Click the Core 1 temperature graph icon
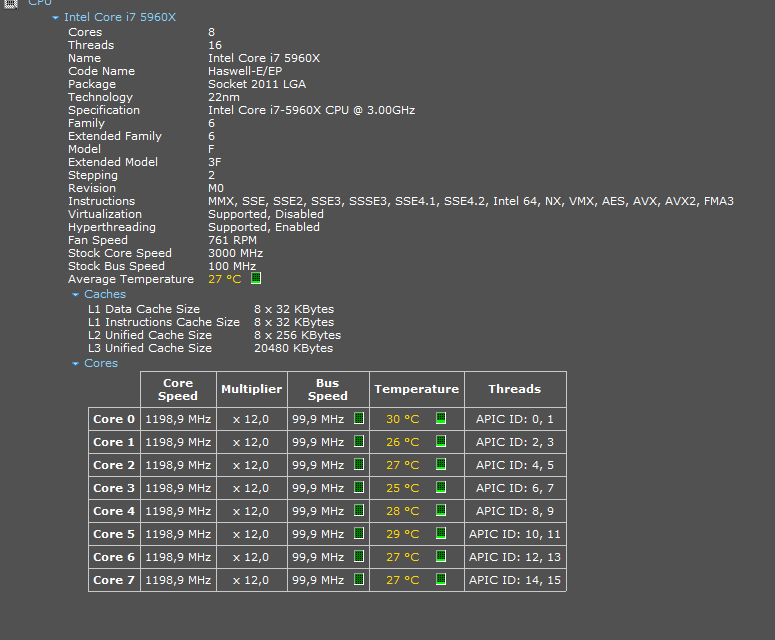The image size is (775, 640). 441,441
